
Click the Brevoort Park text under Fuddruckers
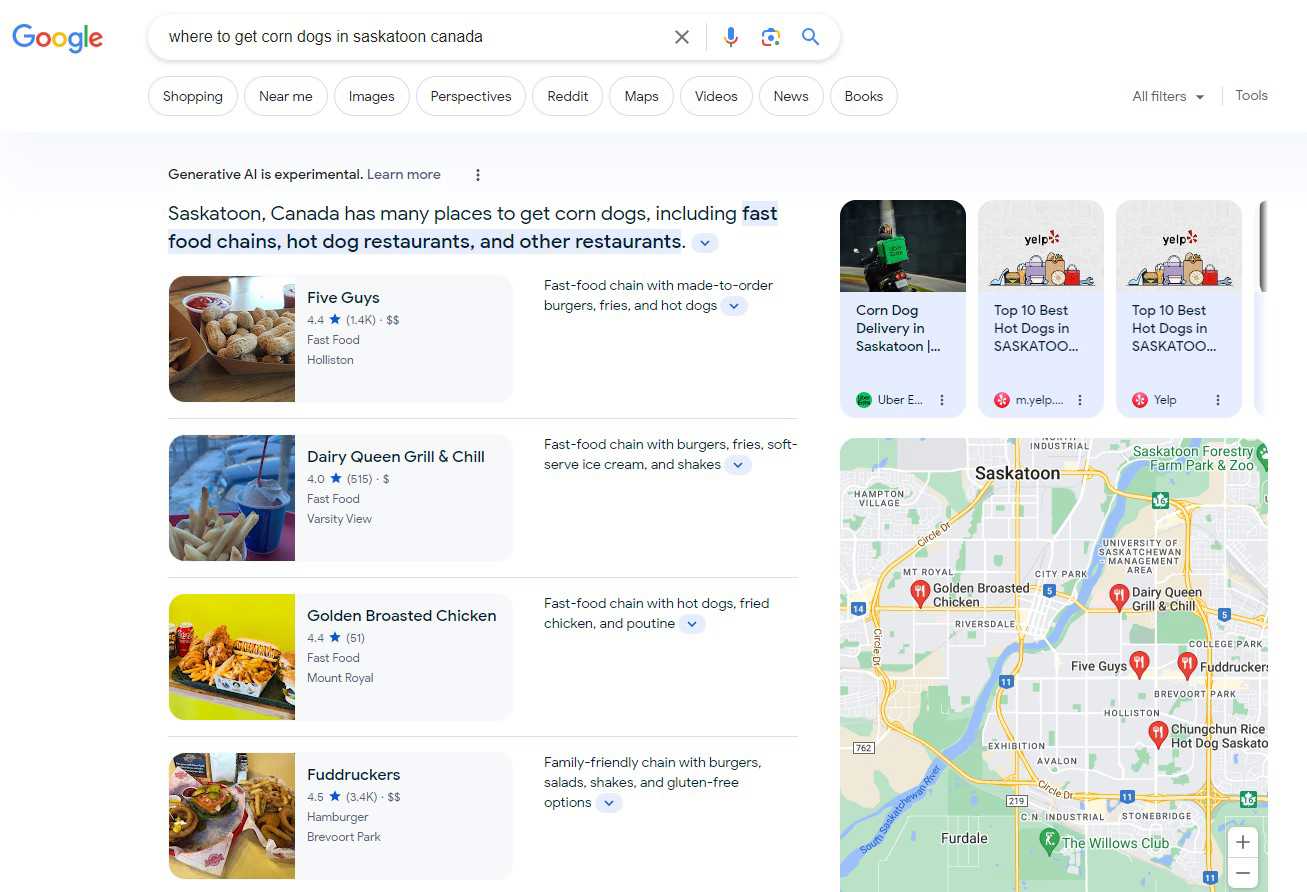(344, 837)
